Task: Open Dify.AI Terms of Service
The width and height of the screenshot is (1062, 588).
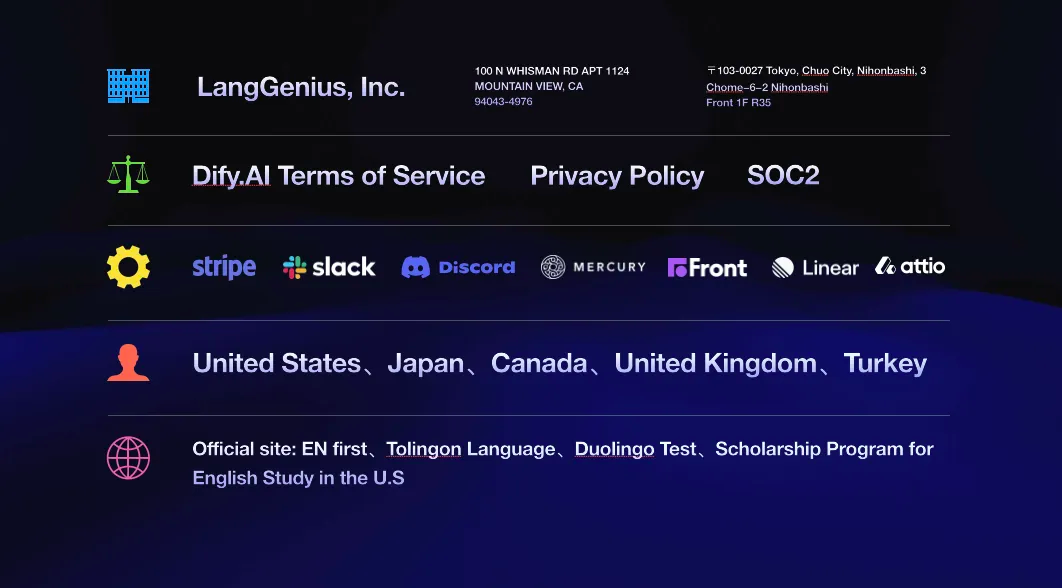Action: click(338, 176)
